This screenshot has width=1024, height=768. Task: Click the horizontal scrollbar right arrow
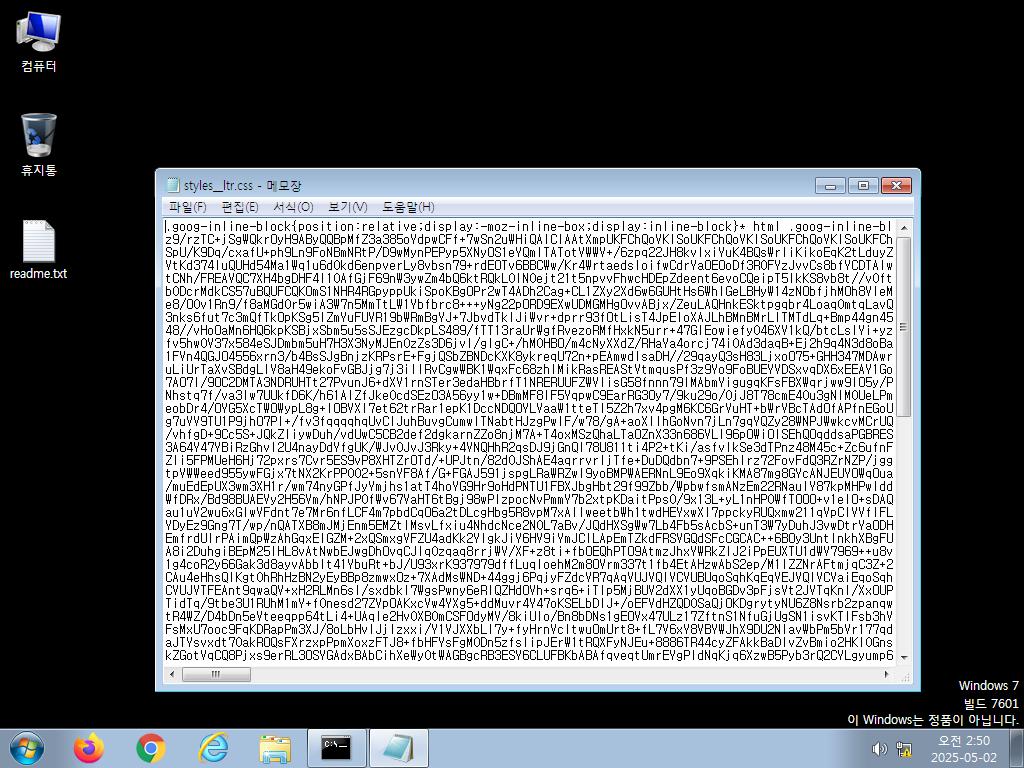[x=887, y=675]
